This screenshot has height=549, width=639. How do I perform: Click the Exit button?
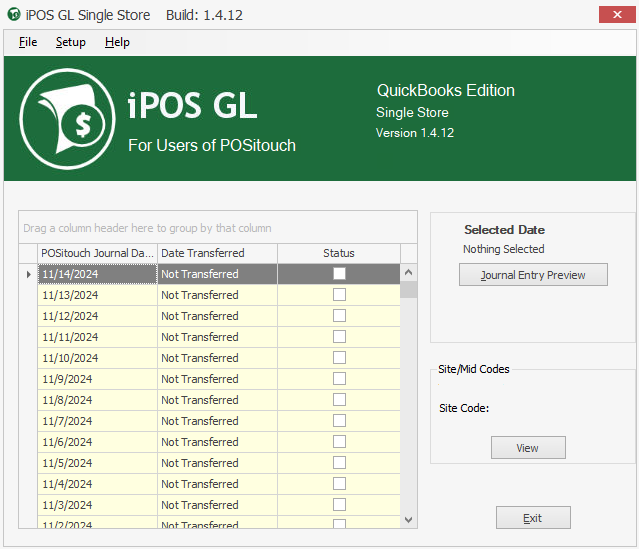coord(533,518)
